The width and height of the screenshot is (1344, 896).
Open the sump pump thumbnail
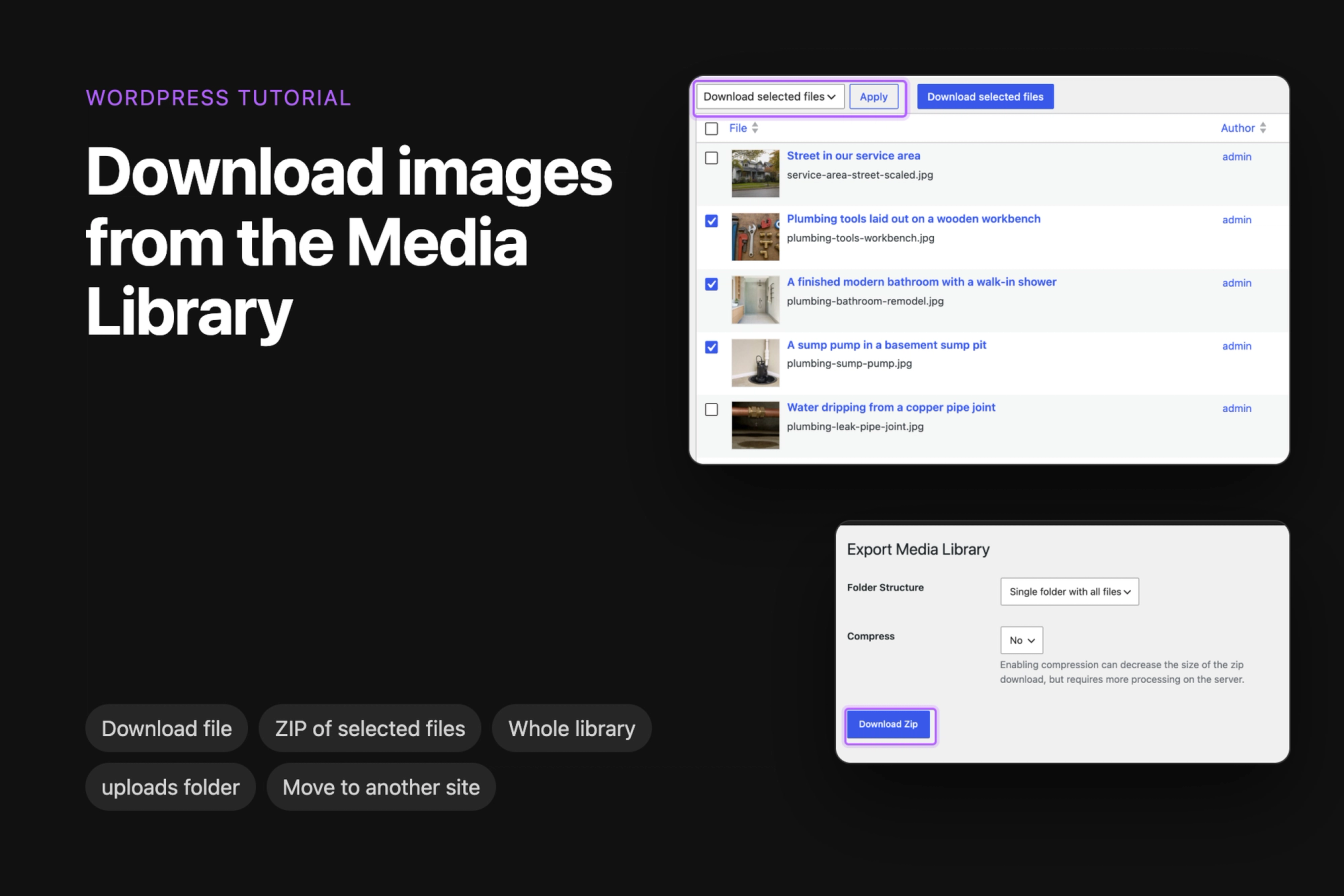tap(755, 363)
